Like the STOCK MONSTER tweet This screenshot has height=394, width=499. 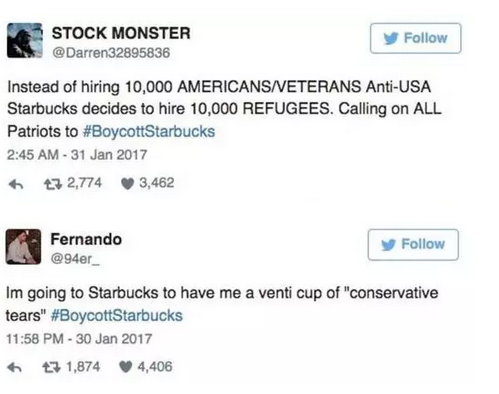127,184
